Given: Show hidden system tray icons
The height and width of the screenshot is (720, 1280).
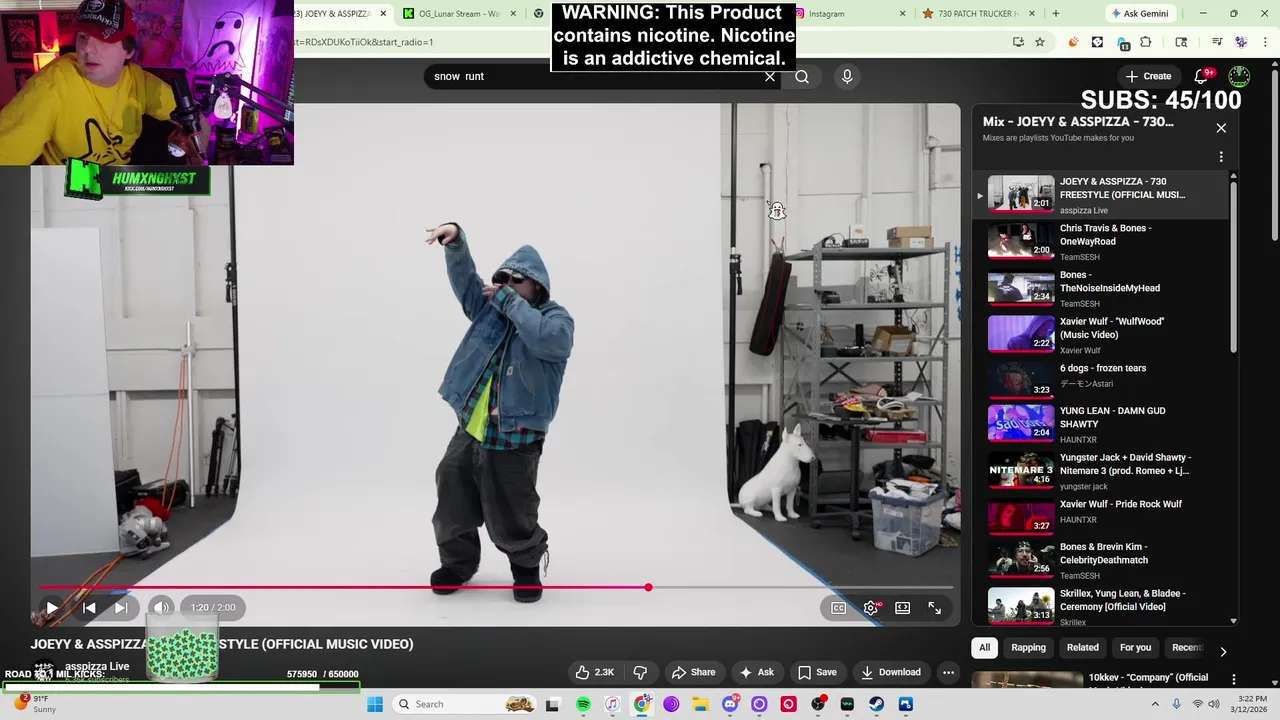Looking at the screenshot, I should [1155, 704].
